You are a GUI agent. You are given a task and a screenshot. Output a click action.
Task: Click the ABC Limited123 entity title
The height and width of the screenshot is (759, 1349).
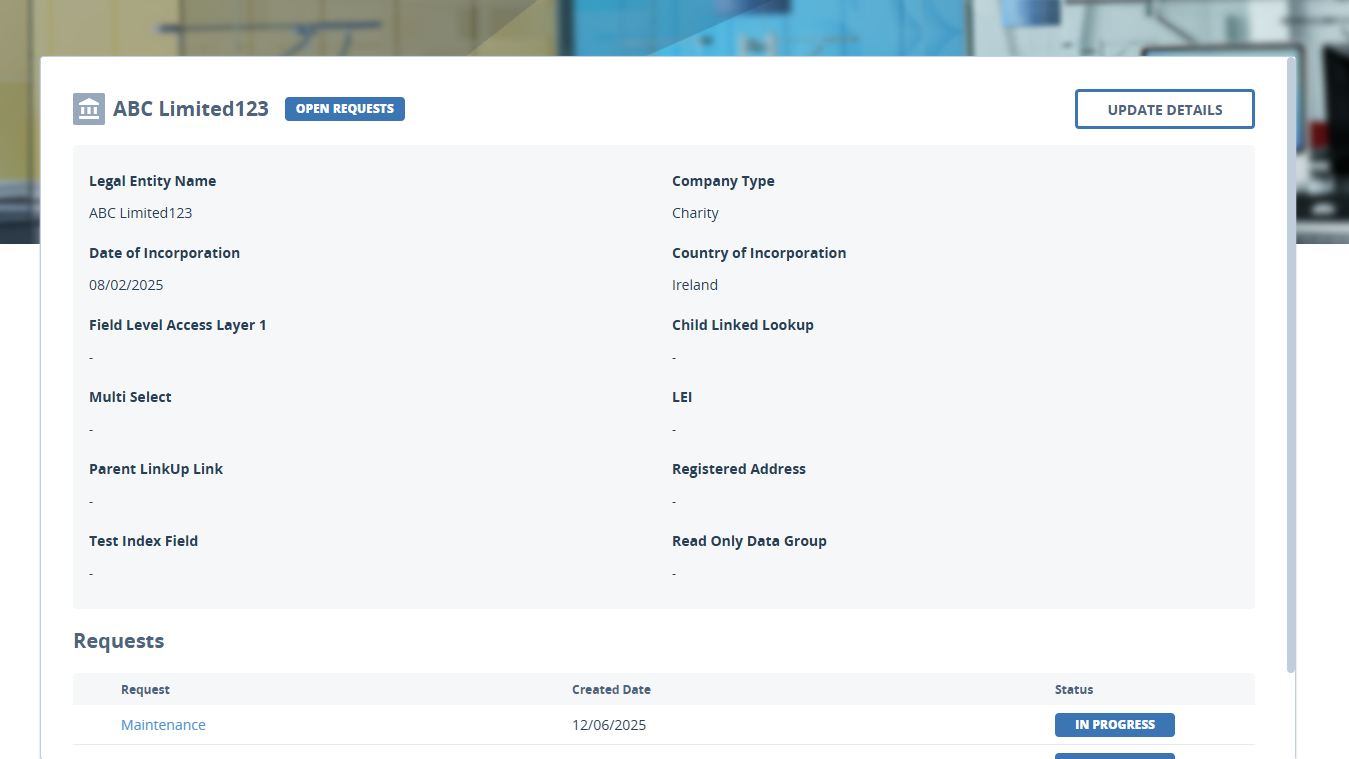pos(190,108)
